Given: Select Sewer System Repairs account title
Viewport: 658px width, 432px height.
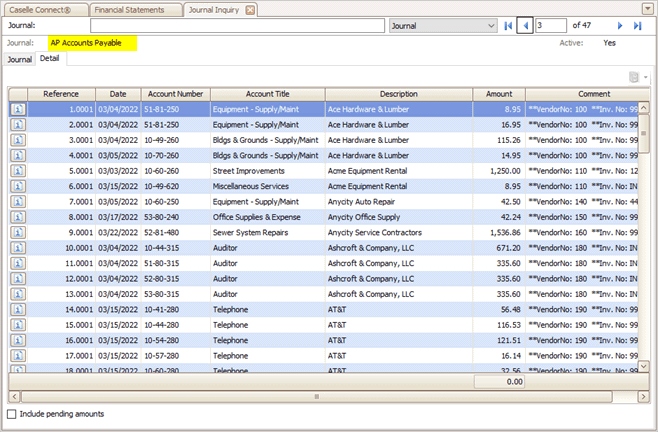Looking at the screenshot, I should [268, 233].
